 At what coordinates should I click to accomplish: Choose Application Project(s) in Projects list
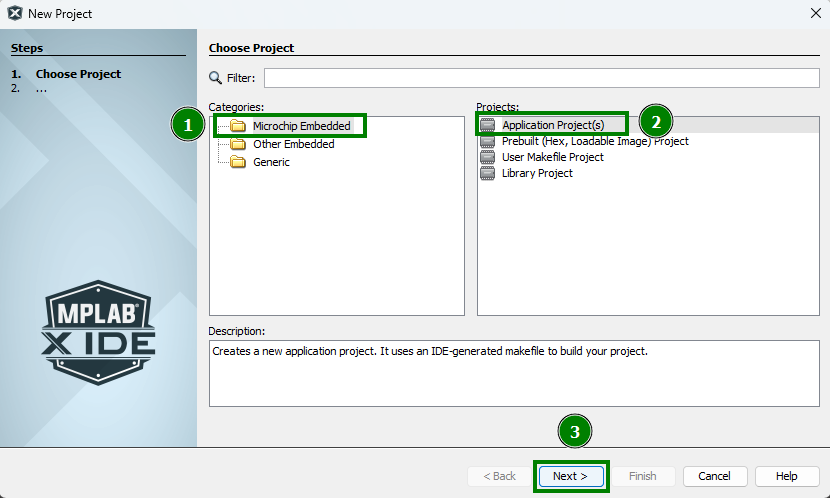click(553, 125)
